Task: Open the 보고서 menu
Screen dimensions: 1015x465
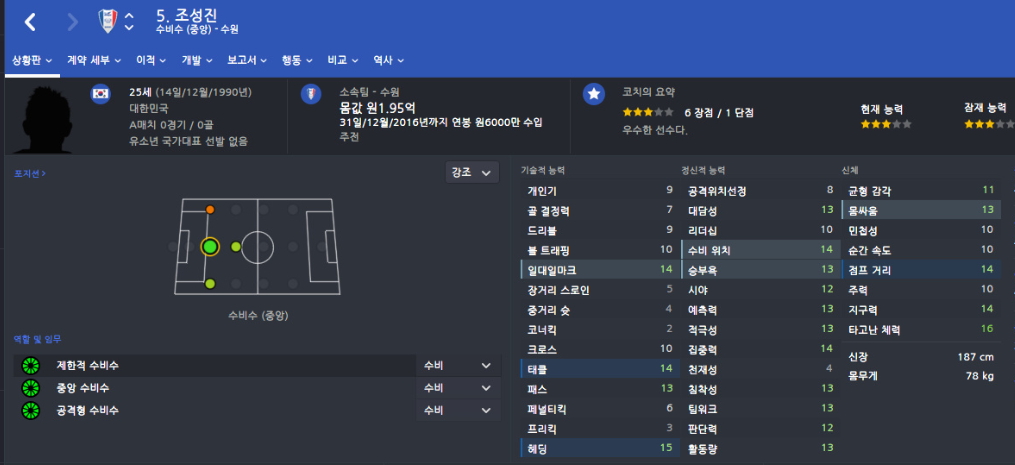Action: (247, 60)
